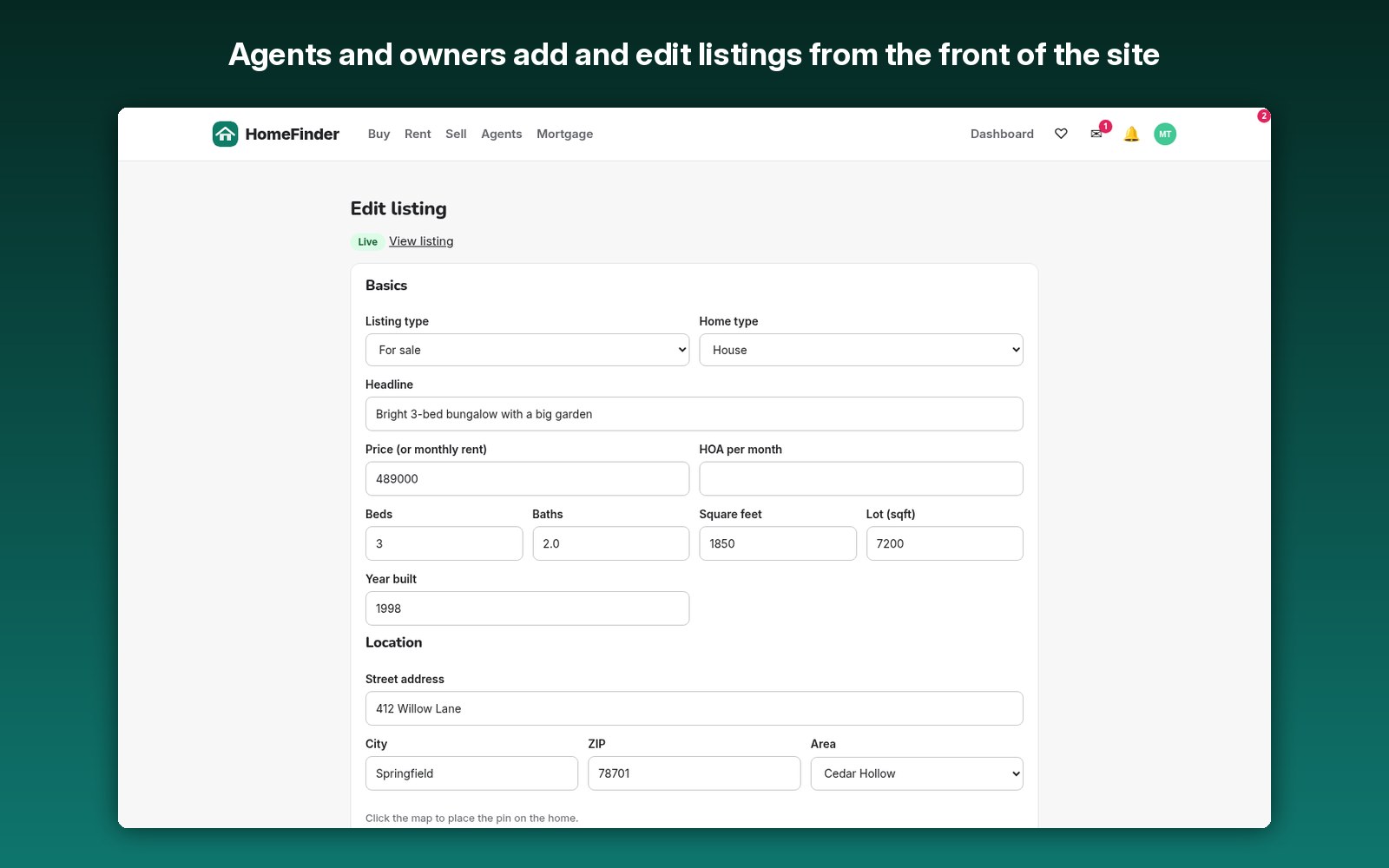Focus the Year built input field
1389x868 pixels.
(x=527, y=608)
